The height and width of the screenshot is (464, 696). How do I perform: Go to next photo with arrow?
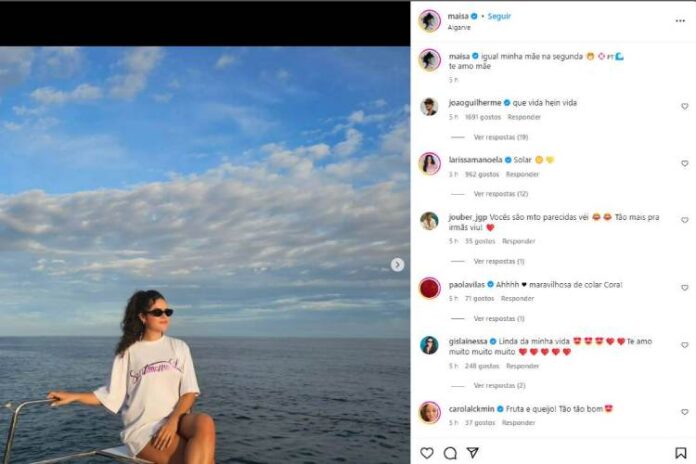tap(398, 265)
